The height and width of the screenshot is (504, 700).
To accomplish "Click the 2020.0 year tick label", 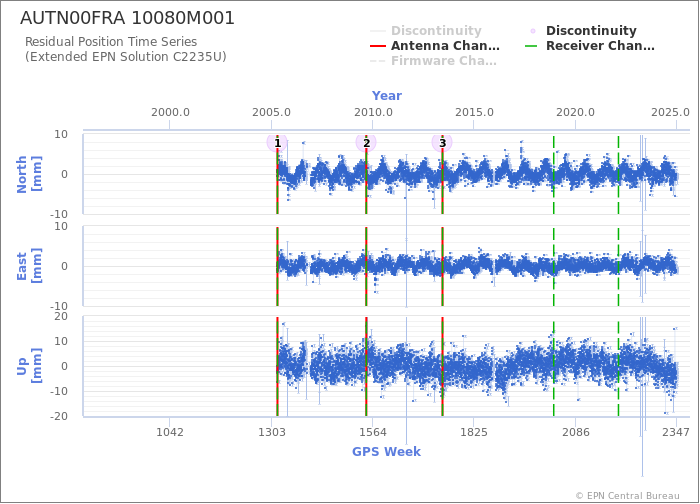I will (x=575, y=112).
